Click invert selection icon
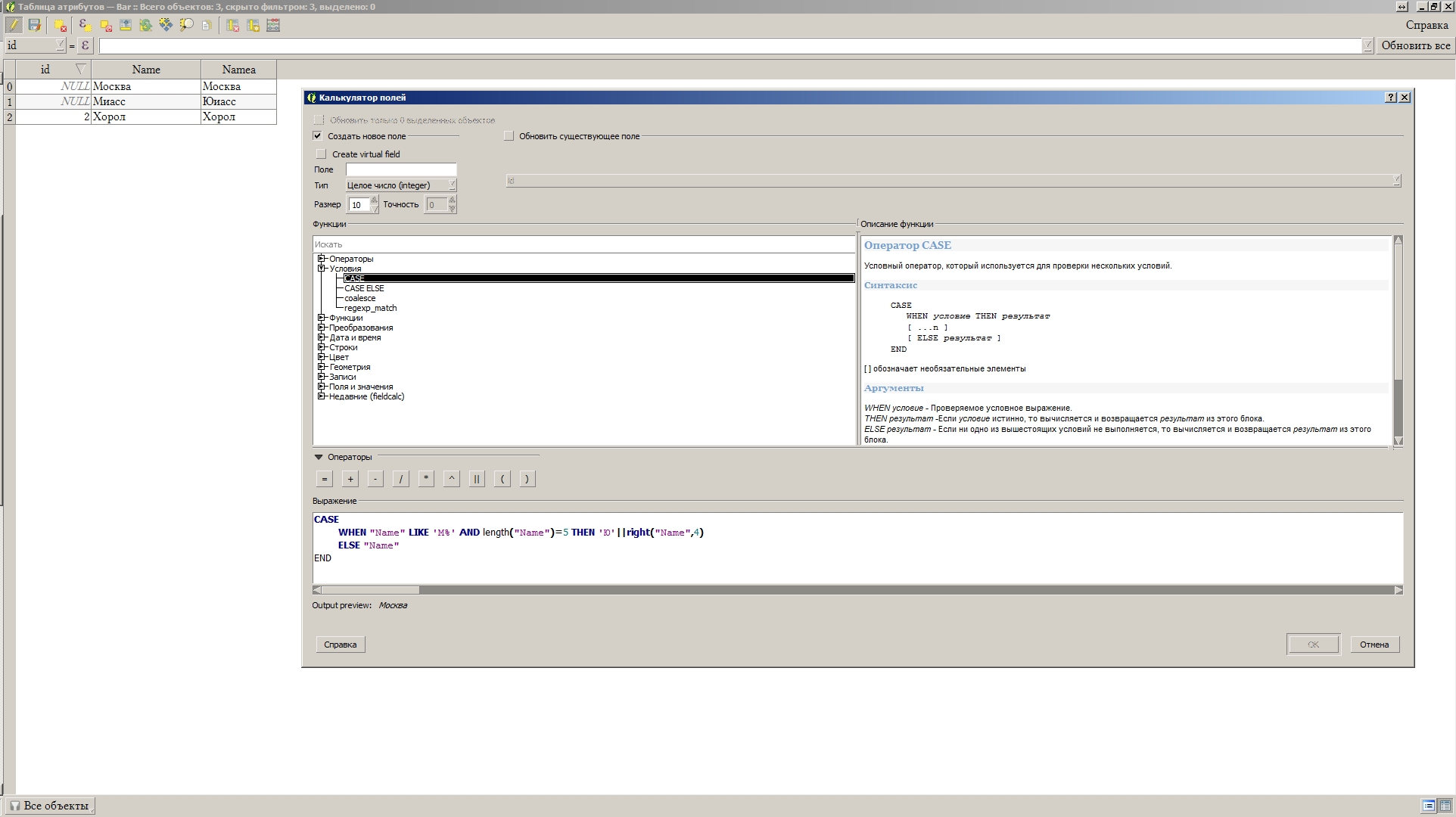The height and width of the screenshot is (817, 1456). (145, 25)
